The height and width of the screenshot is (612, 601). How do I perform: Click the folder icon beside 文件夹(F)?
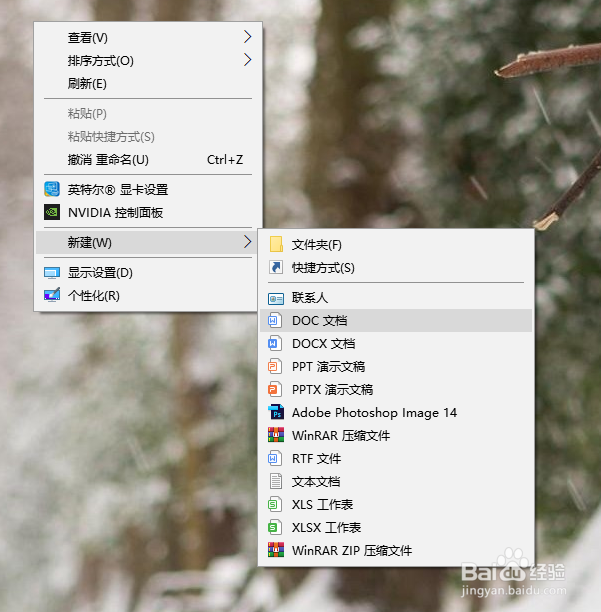(x=276, y=244)
